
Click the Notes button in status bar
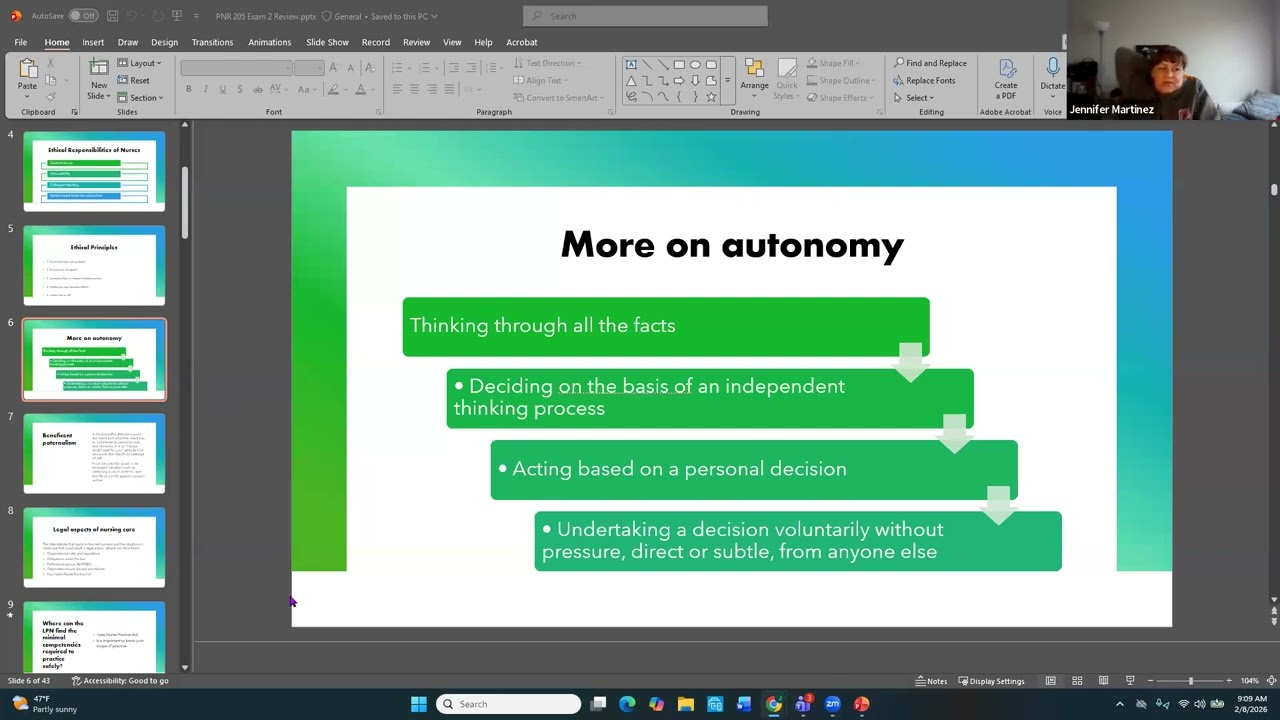click(931, 681)
